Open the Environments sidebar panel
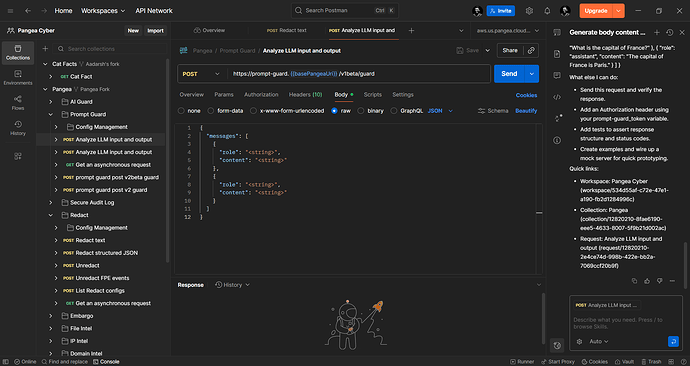The image size is (690, 366). (18, 77)
